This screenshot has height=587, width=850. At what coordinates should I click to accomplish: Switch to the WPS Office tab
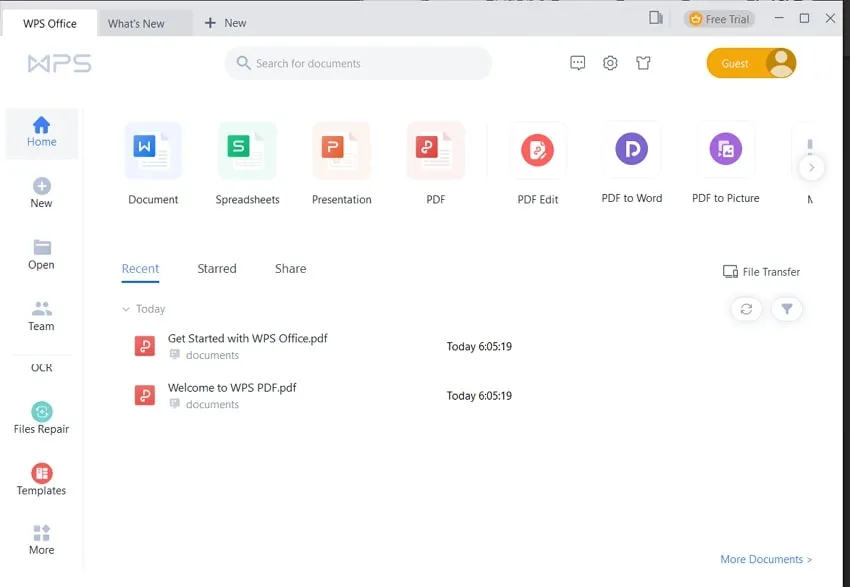(50, 23)
